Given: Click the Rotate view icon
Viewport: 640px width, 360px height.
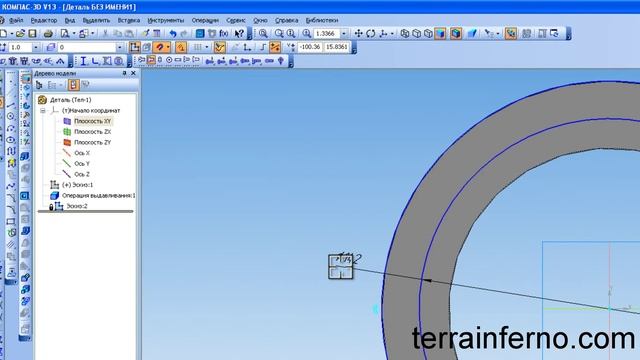Looking at the screenshot, I should pos(371,33).
